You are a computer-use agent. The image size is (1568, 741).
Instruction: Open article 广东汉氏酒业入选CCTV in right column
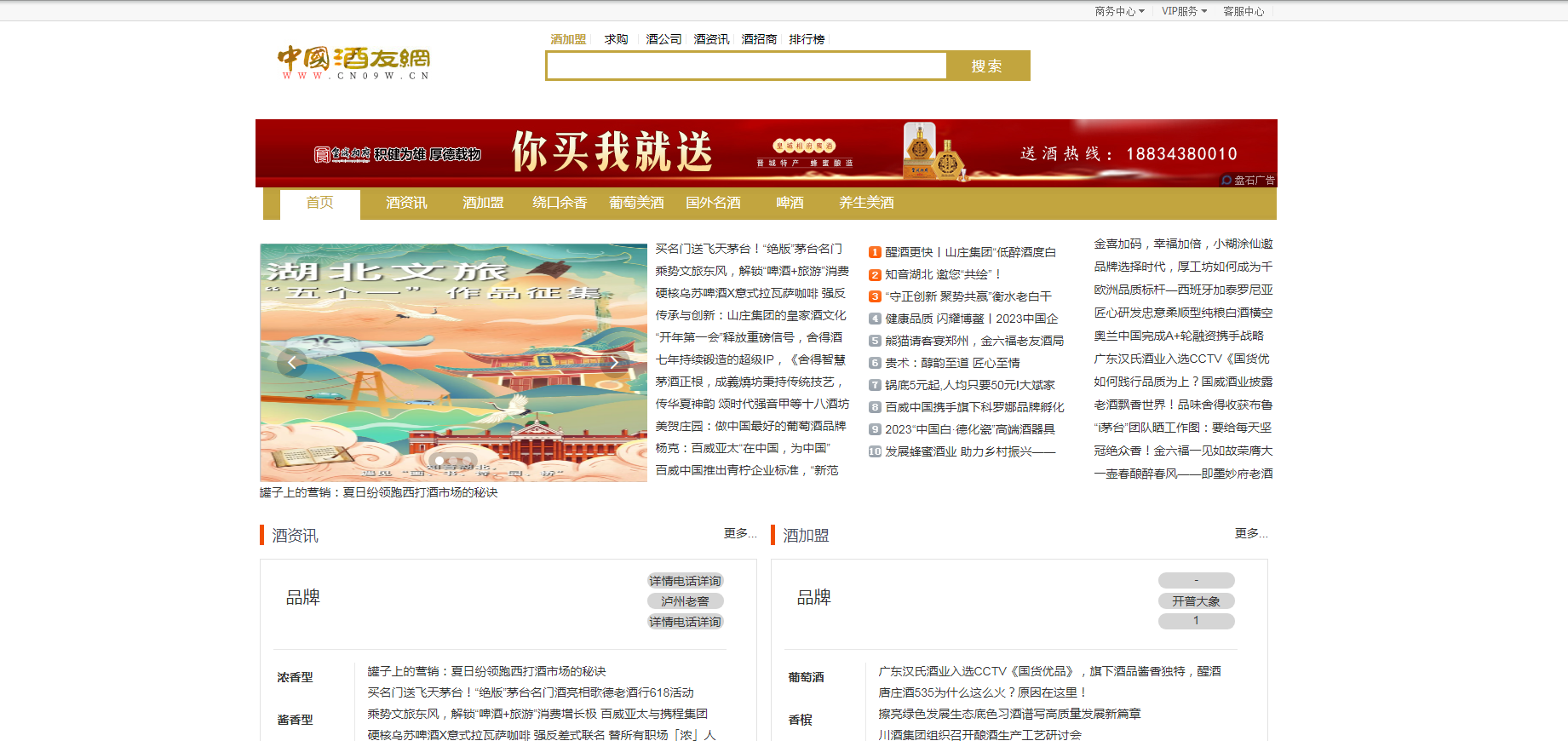[1181, 359]
